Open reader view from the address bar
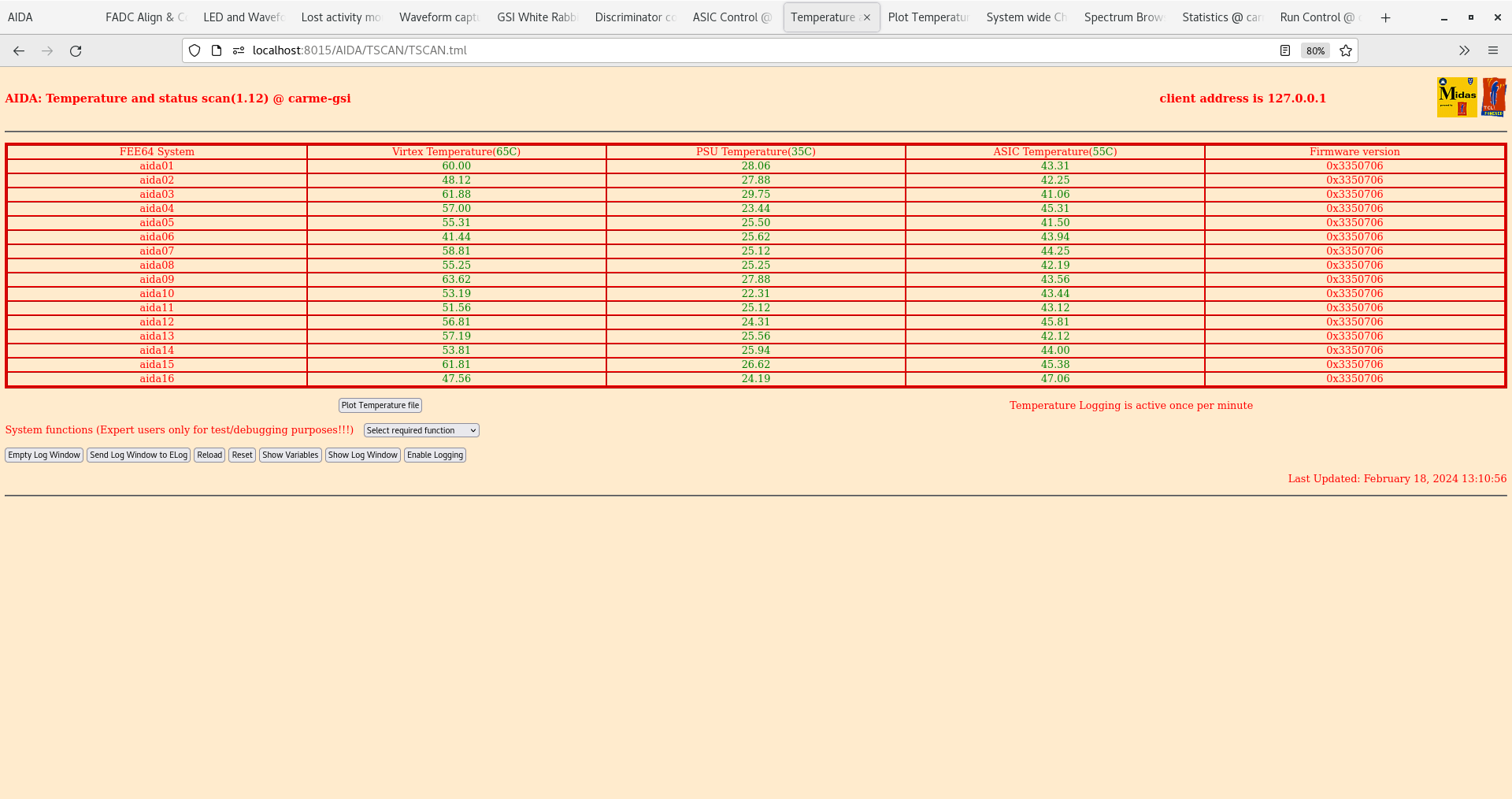1512x799 pixels. click(1285, 50)
